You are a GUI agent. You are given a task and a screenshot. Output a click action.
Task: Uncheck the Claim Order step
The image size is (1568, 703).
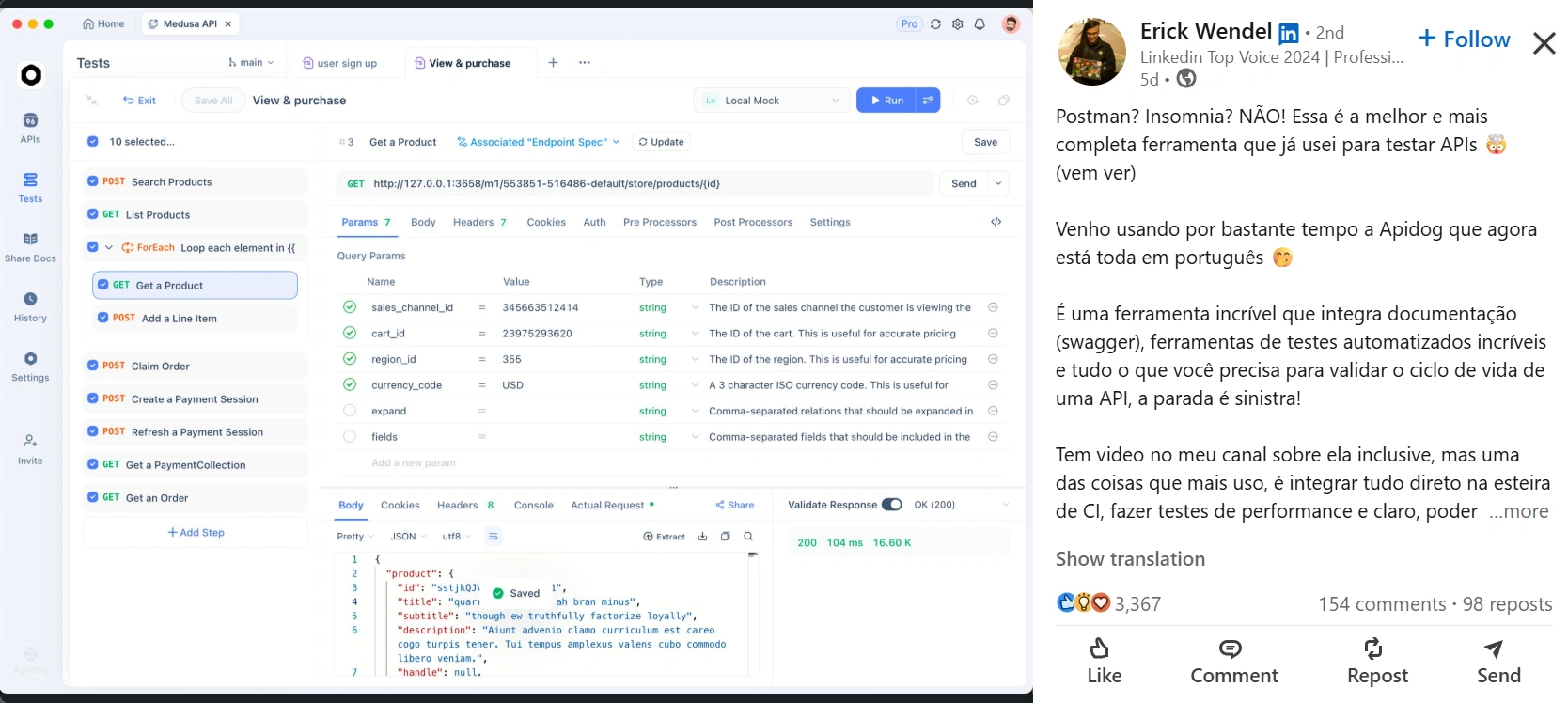coord(92,366)
